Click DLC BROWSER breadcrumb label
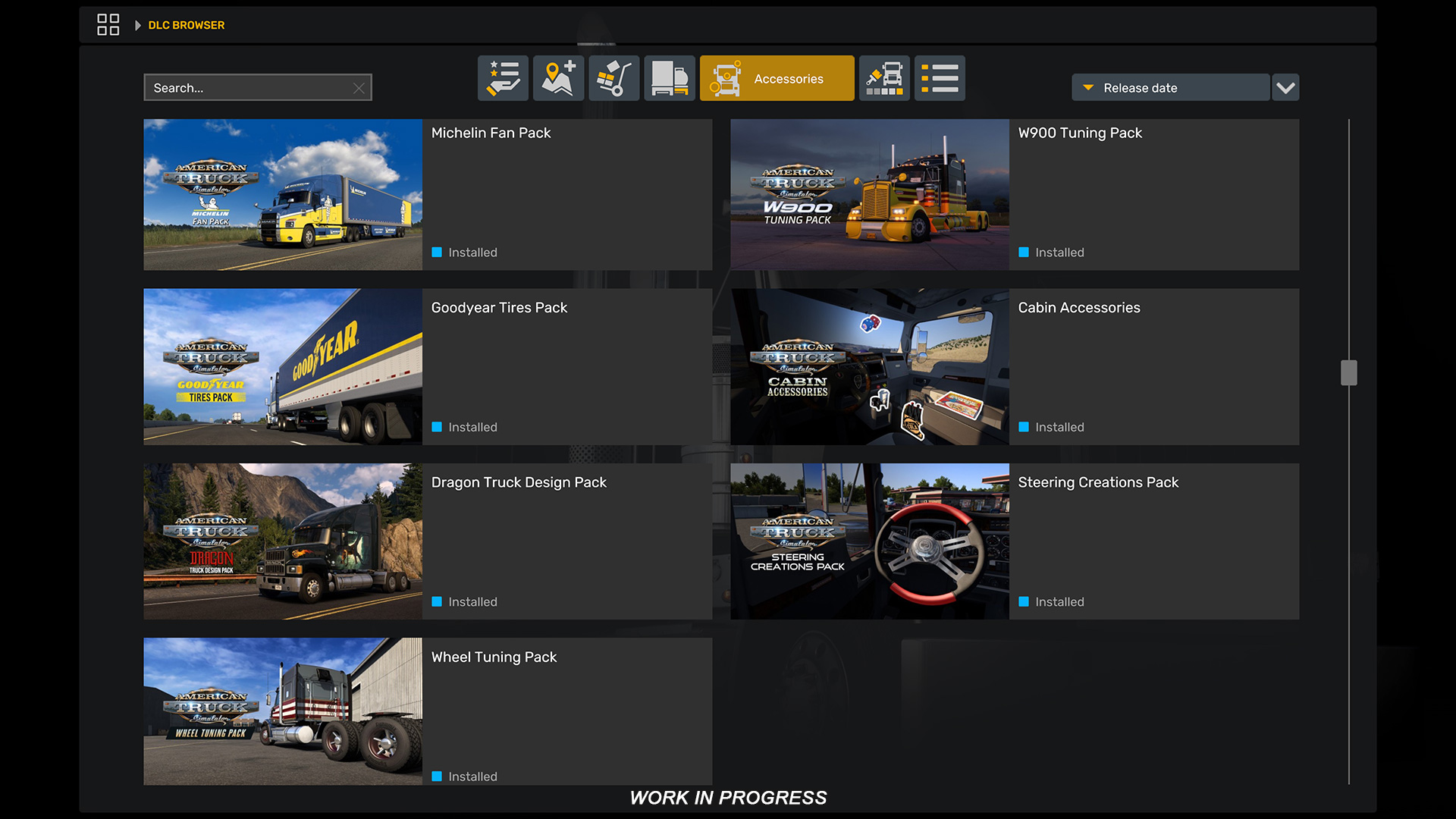Screen dimensions: 1456x819 [187, 25]
